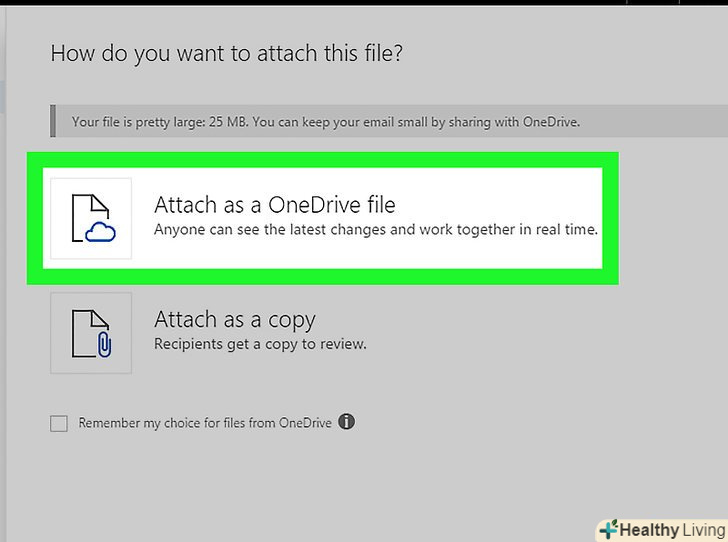Click the 'How do you want to attach this file?' heading

pyautogui.click(x=226, y=53)
